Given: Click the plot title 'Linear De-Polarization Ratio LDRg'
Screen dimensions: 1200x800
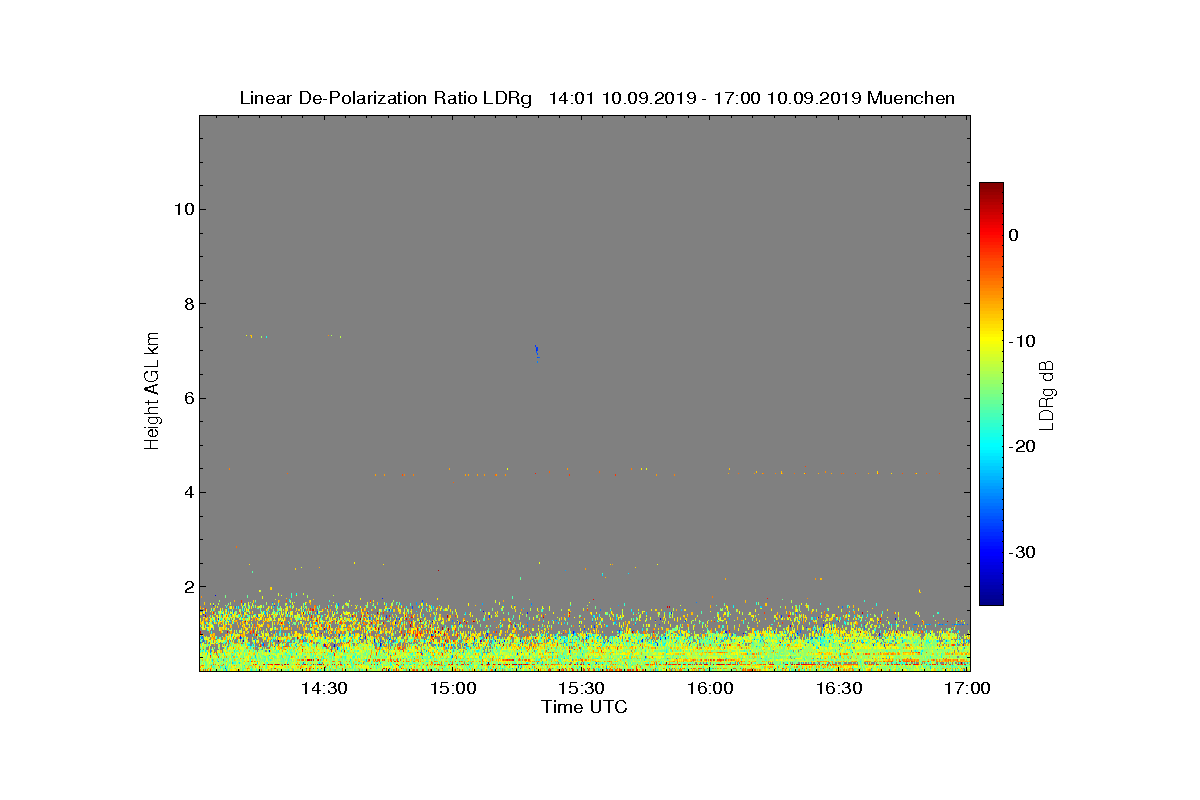Looking at the screenshot, I should click(x=386, y=98).
